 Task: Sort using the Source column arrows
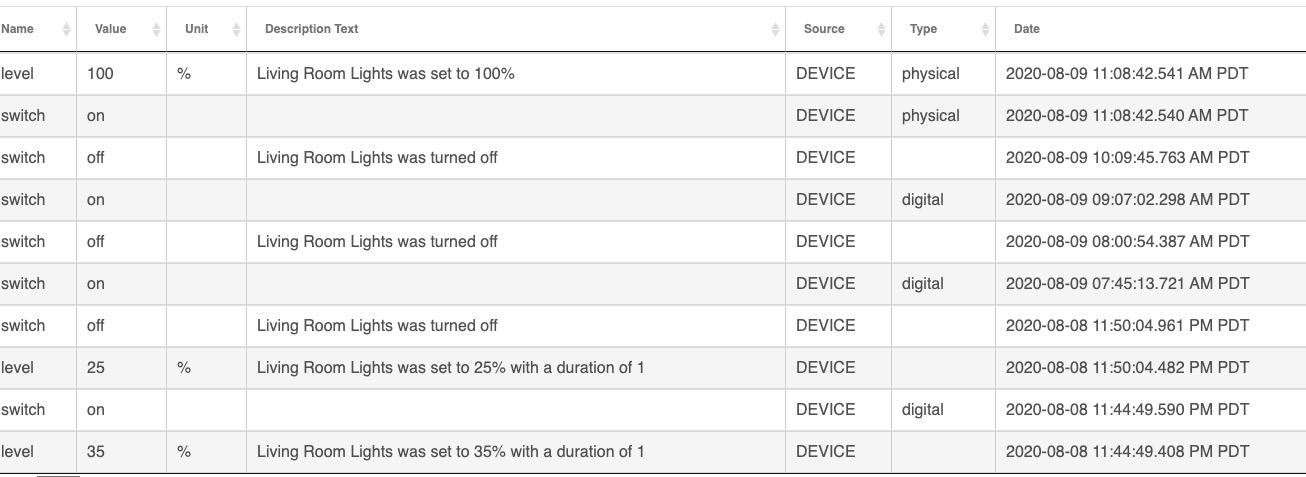(881, 30)
